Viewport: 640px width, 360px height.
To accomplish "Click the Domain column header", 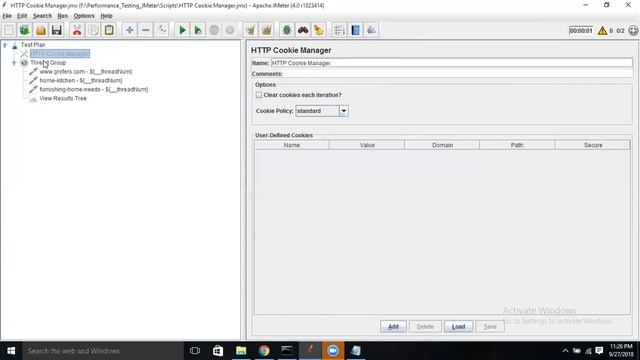I will coord(442,145).
